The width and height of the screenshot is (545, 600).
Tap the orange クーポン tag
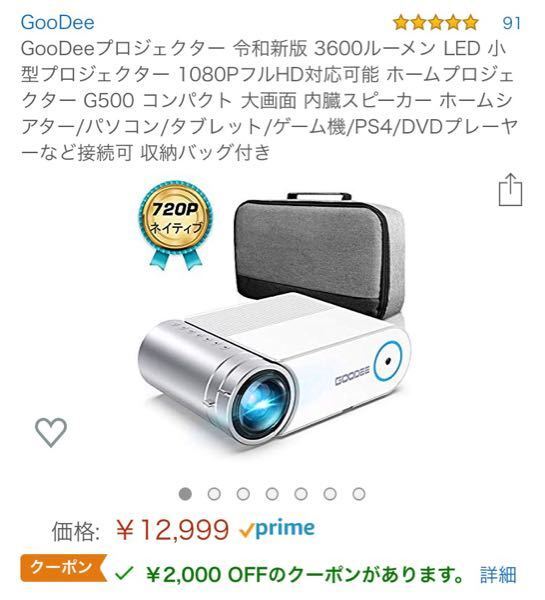tap(64, 567)
